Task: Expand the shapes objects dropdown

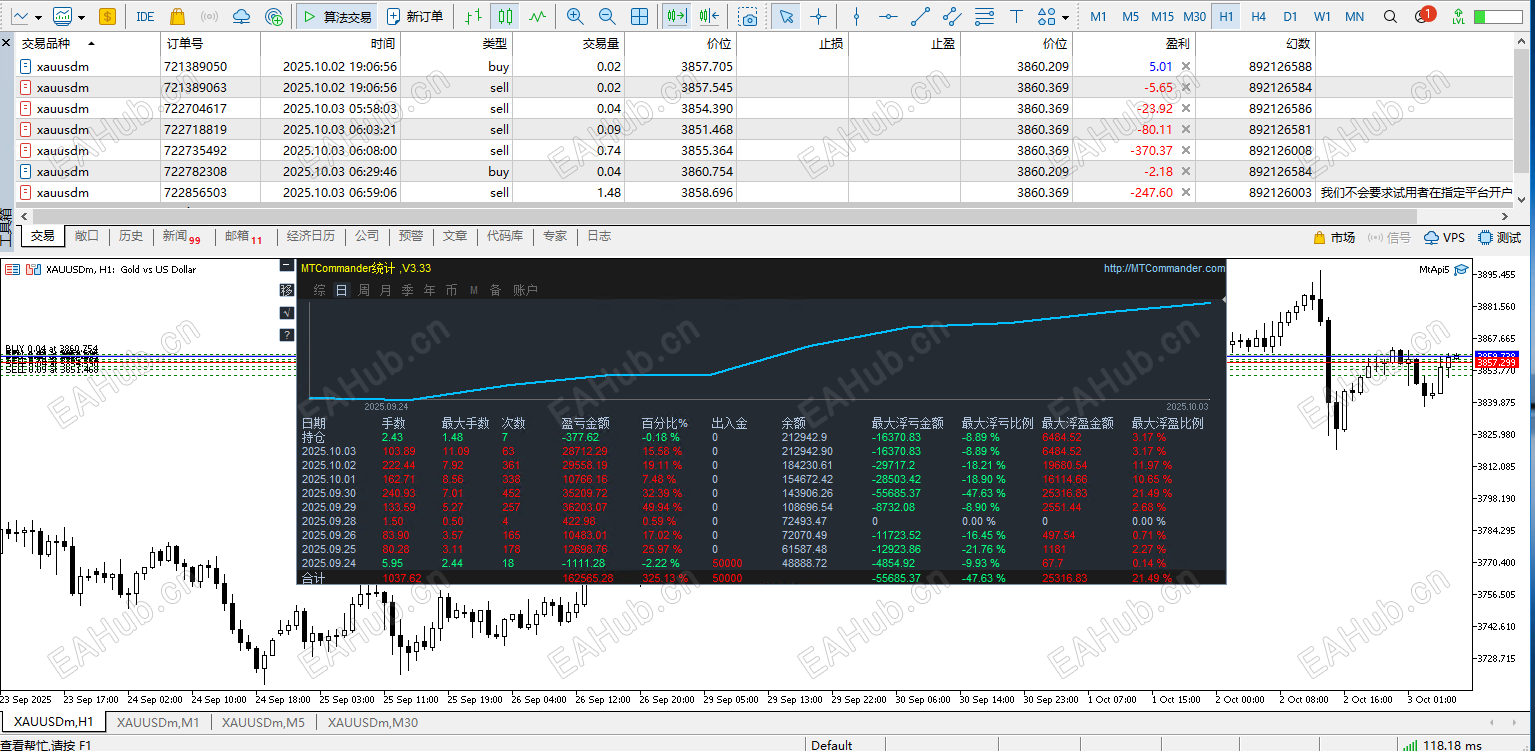Action: click(x=1066, y=17)
